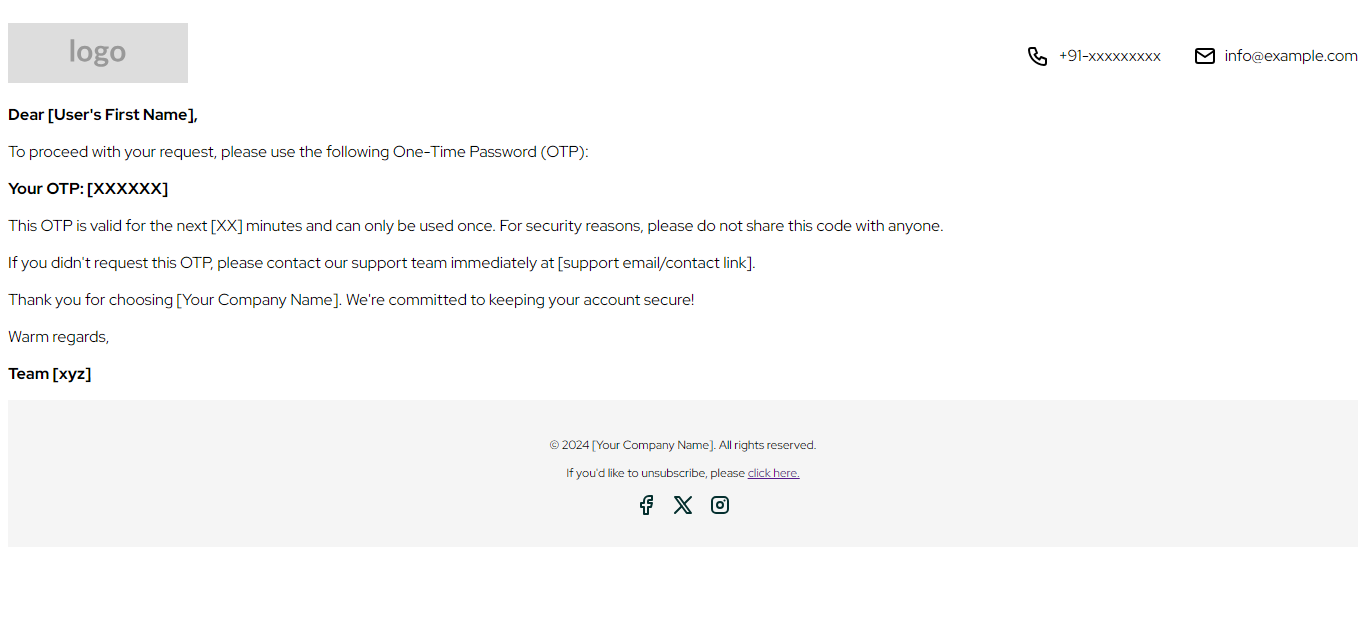Click the "Your OTP: [XXXXXX]" line

[88, 189]
